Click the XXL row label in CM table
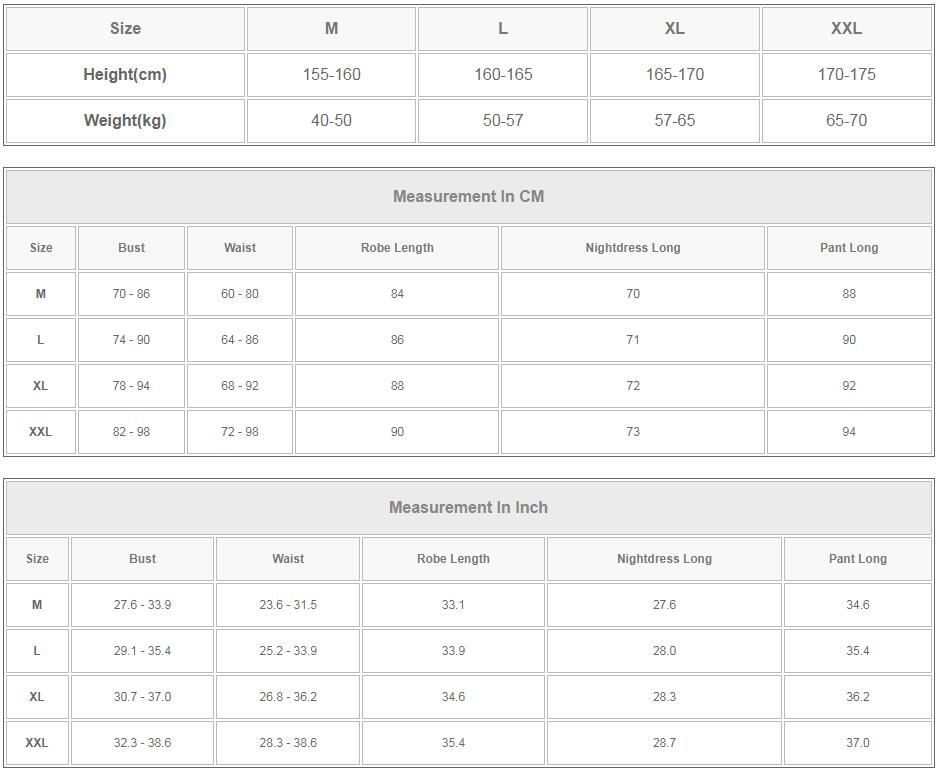This screenshot has height=774, width=937. [x=41, y=432]
